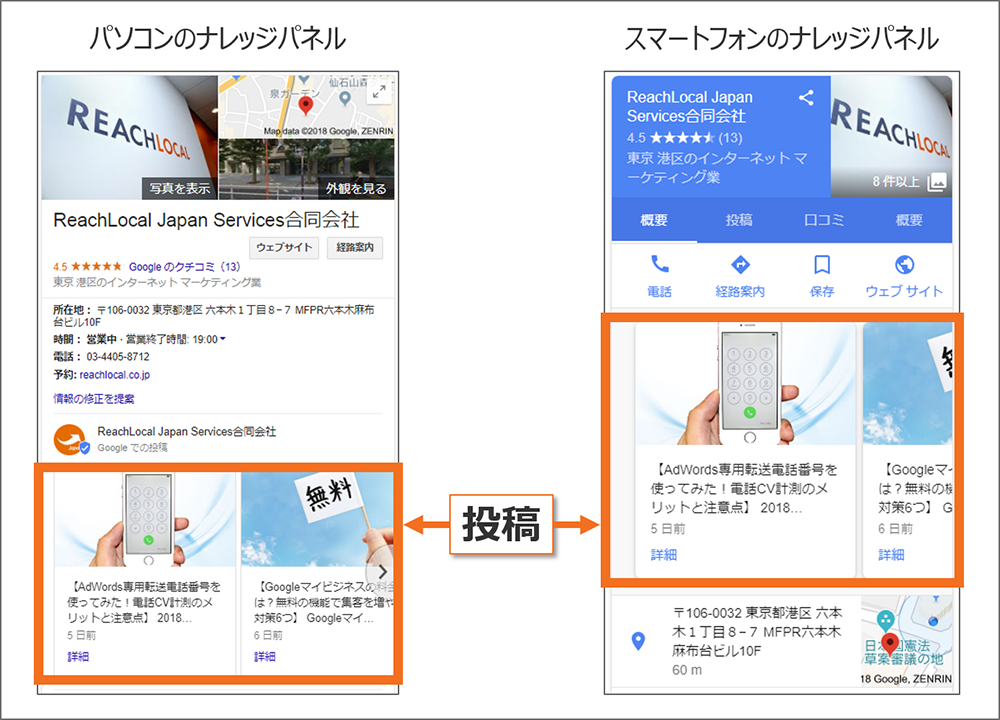This screenshot has height=720, width=1000.
Task: Switch to the 口コミ tab
Action: 823,220
